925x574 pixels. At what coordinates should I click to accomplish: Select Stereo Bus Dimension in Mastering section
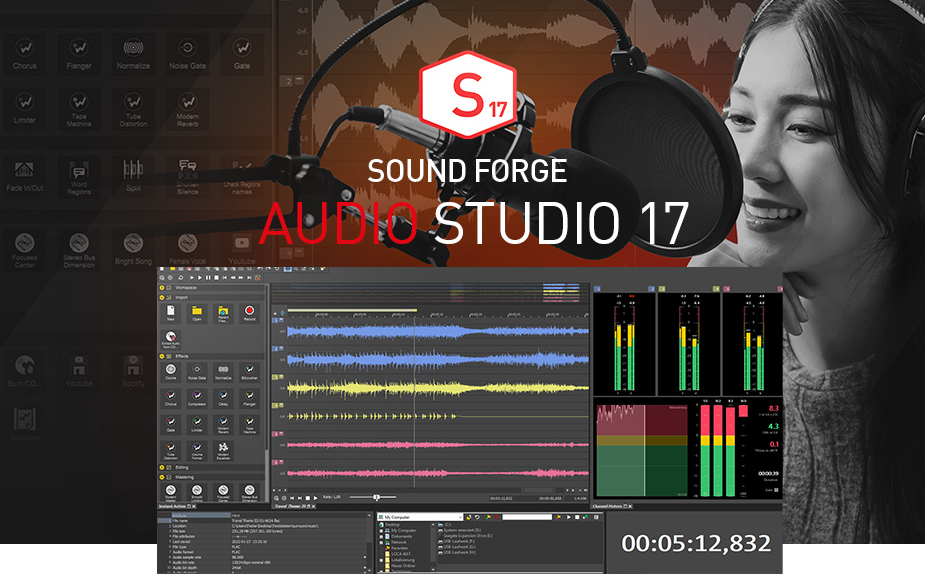250,492
